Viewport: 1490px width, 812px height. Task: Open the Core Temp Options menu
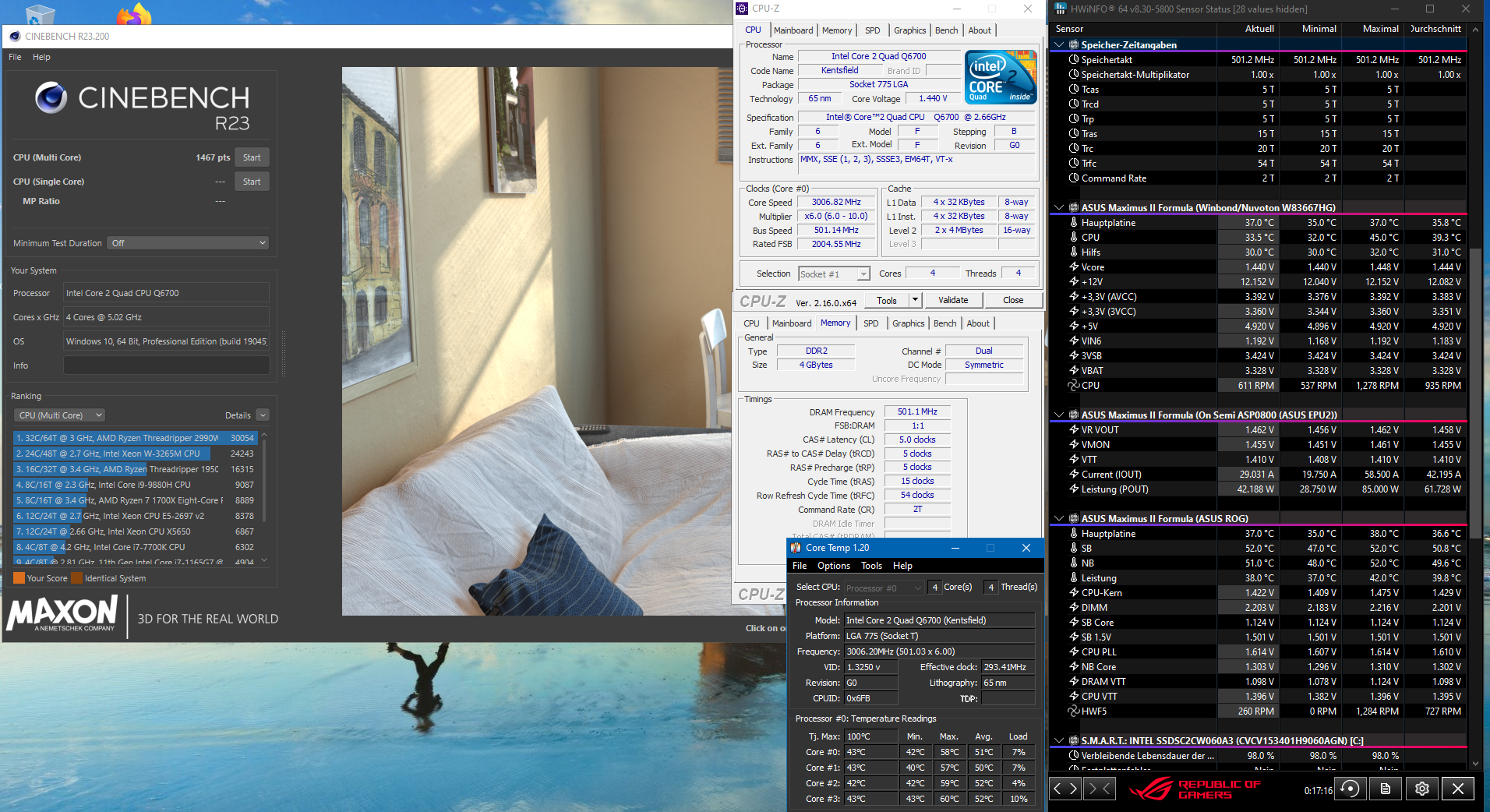[834, 566]
